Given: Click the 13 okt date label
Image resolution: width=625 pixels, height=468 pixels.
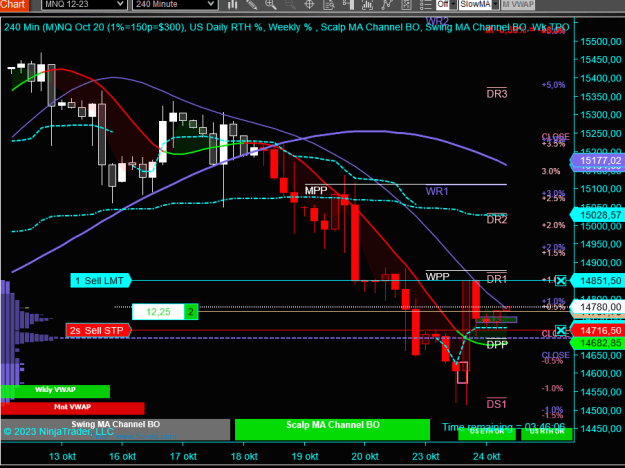Looking at the screenshot, I should [x=62, y=456].
